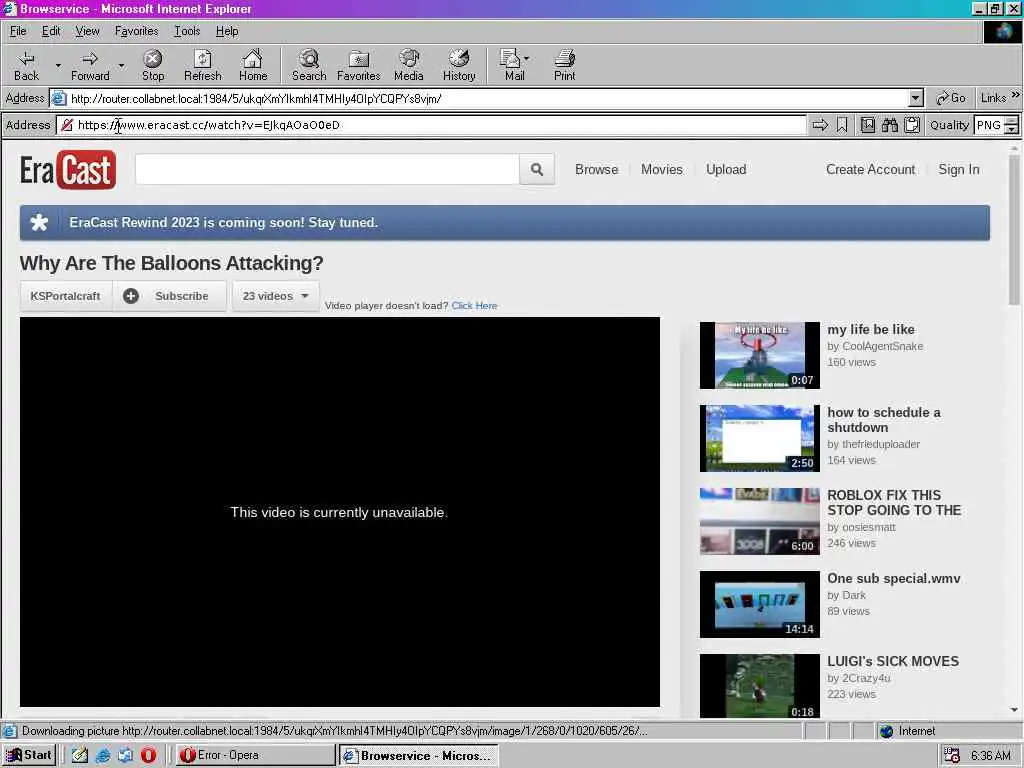Click the Back toolbar button

(27, 65)
